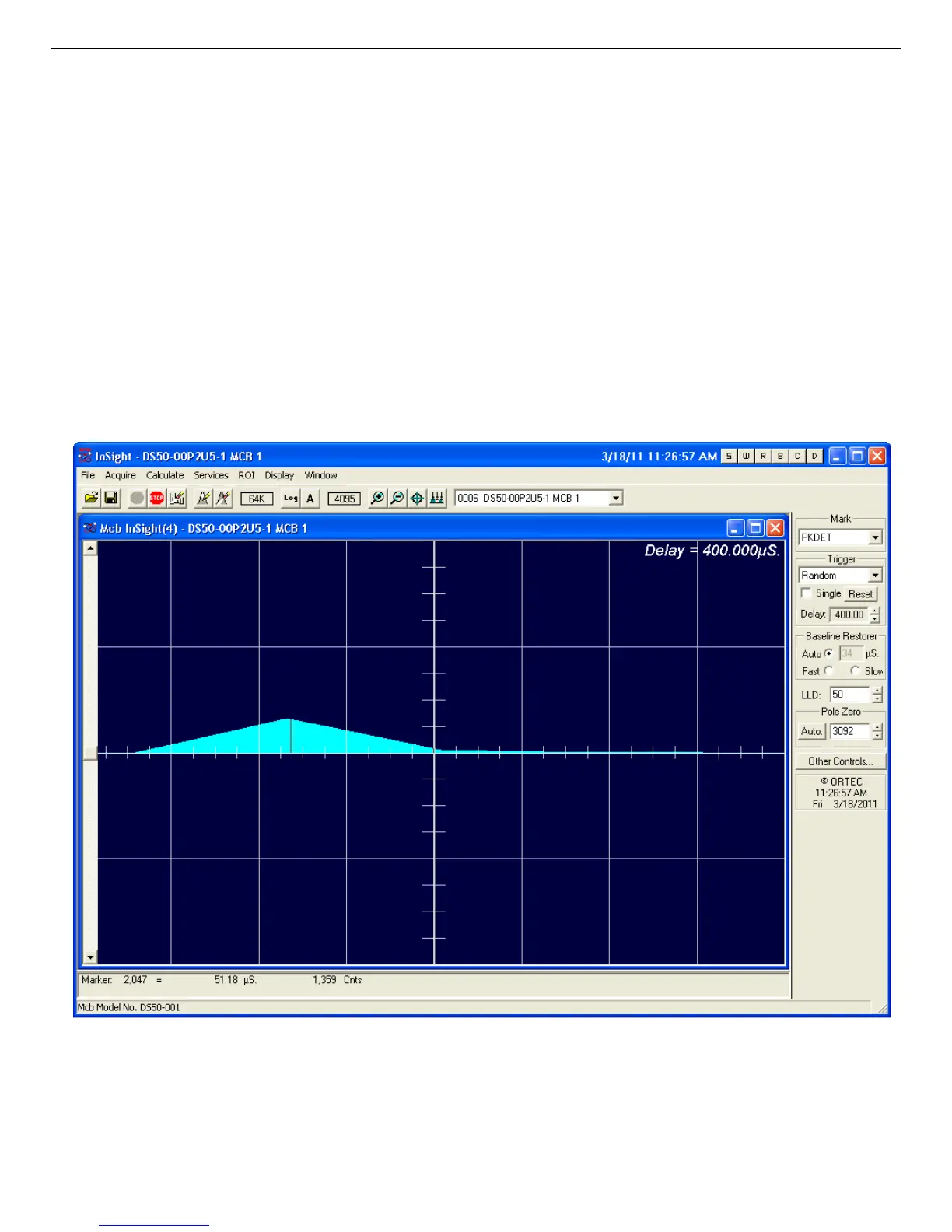
Task: Enable the Single trigger checkbox
Action: [807, 593]
